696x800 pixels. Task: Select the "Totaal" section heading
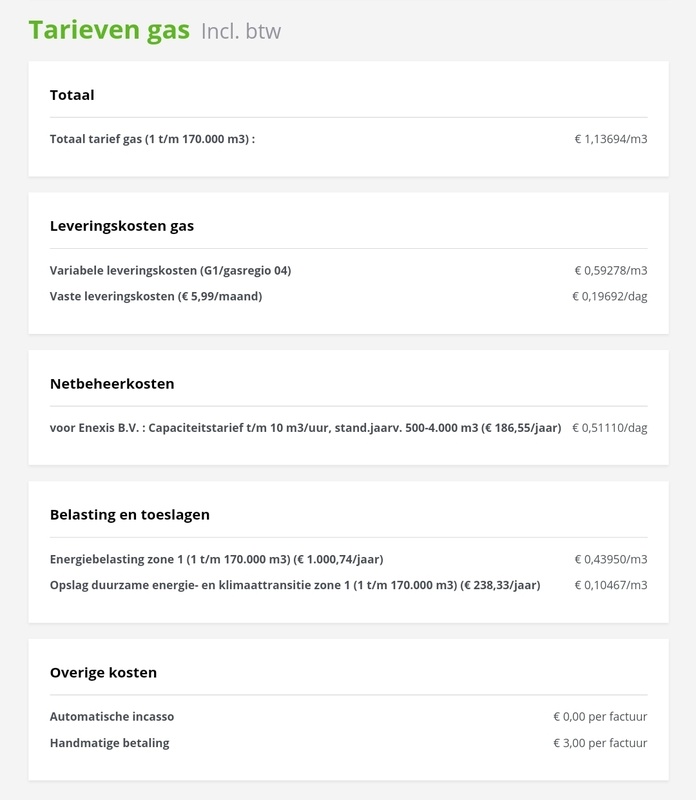(x=72, y=95)
